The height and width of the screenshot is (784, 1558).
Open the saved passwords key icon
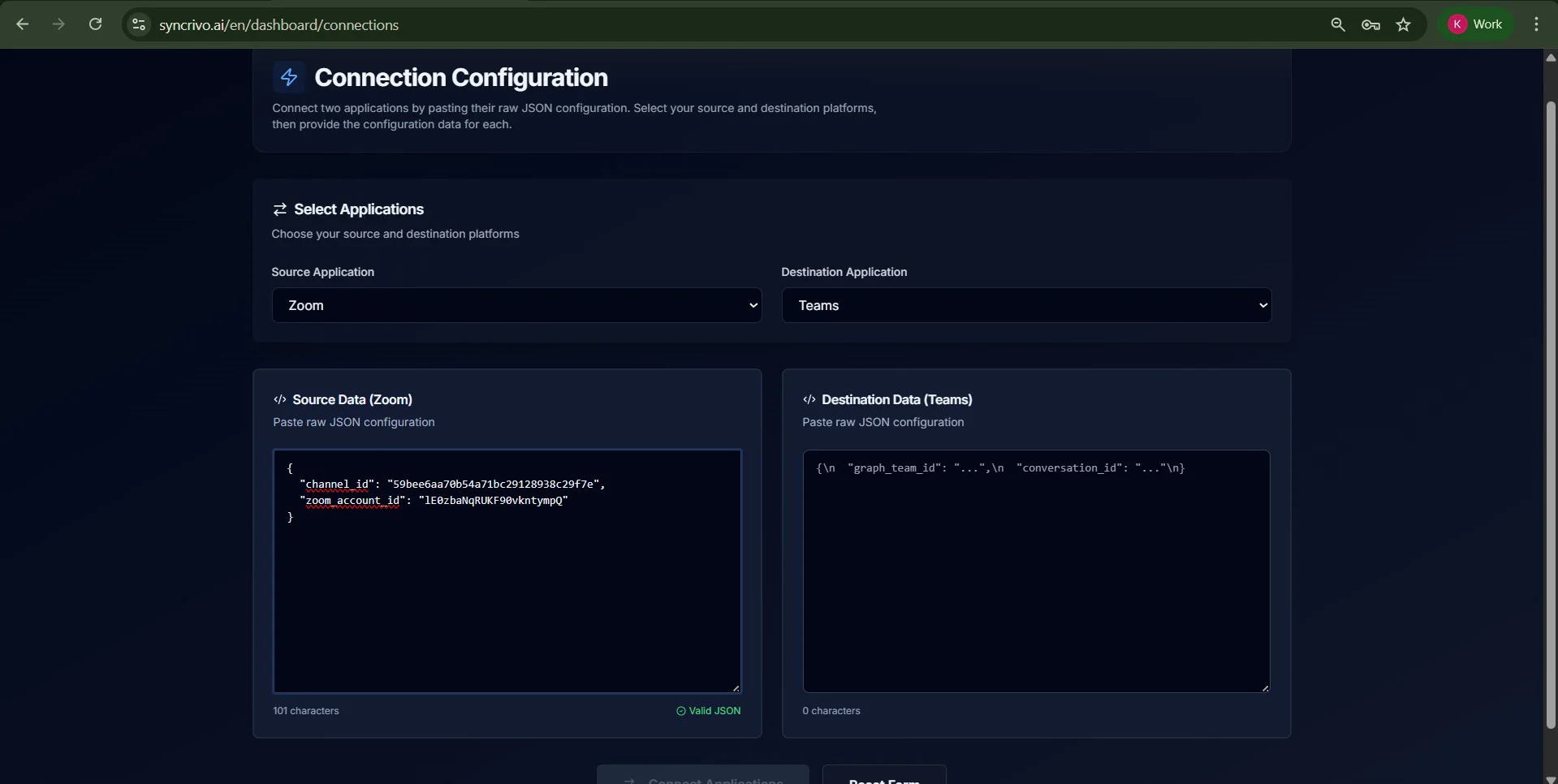tap(1370, 25)
